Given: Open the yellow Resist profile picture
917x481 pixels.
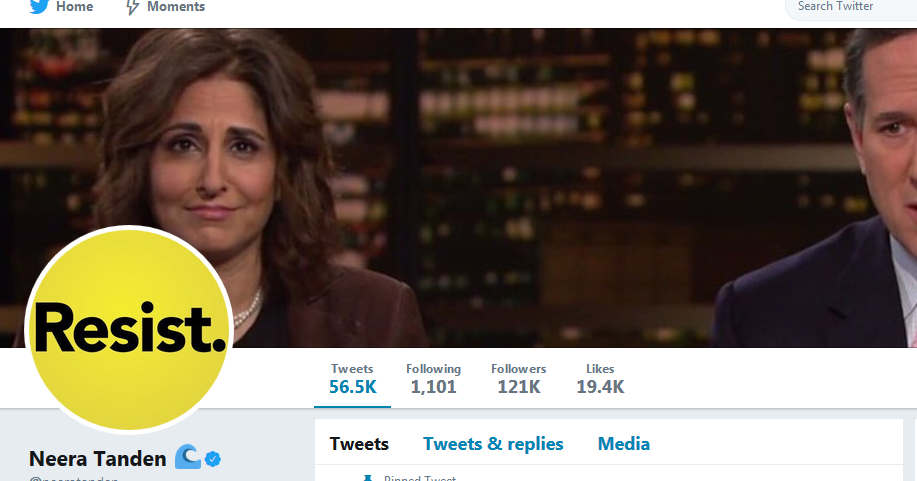Looking at the screenshot, I should click(129, 329).
